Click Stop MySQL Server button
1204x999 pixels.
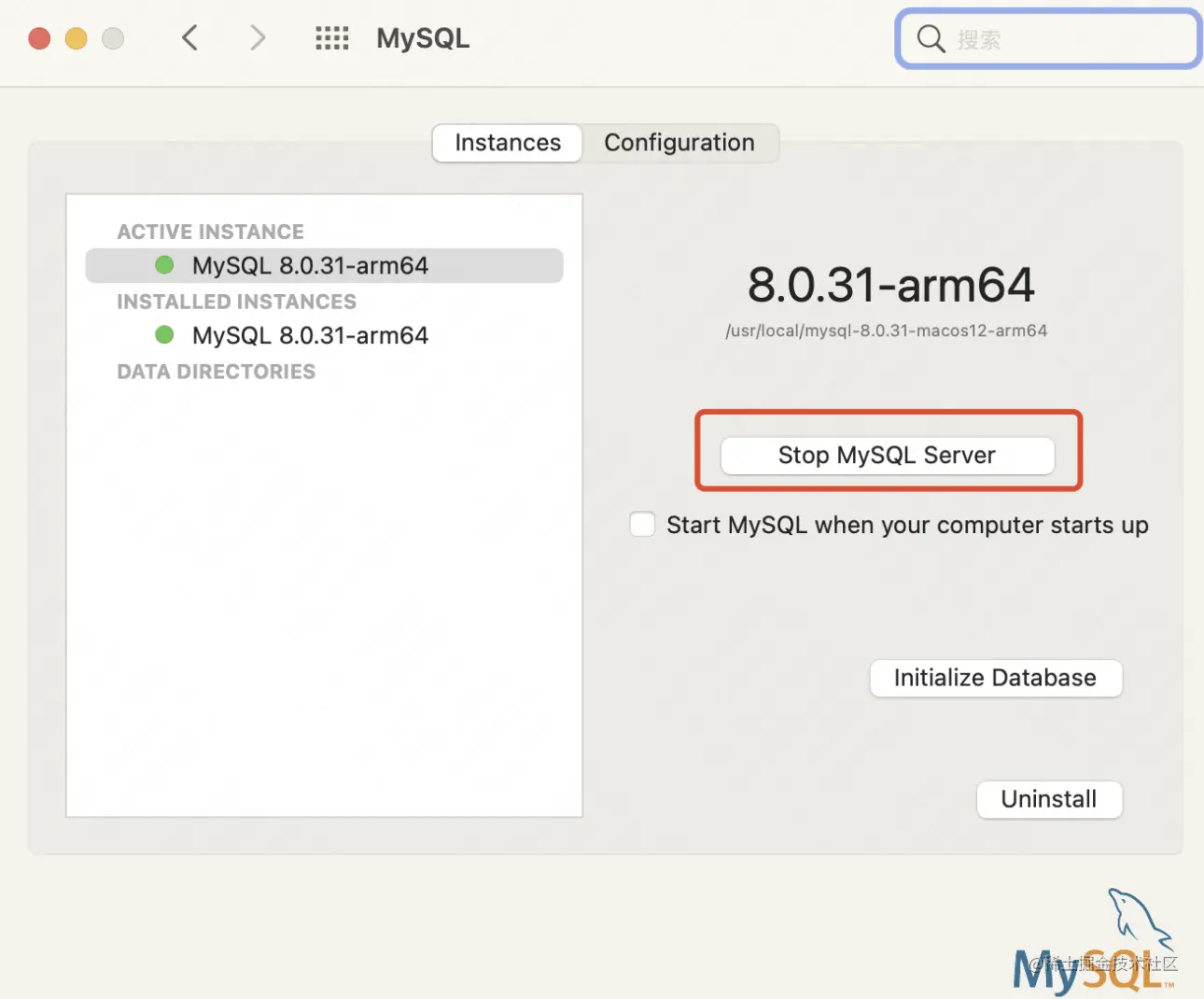tap(888, 456)
